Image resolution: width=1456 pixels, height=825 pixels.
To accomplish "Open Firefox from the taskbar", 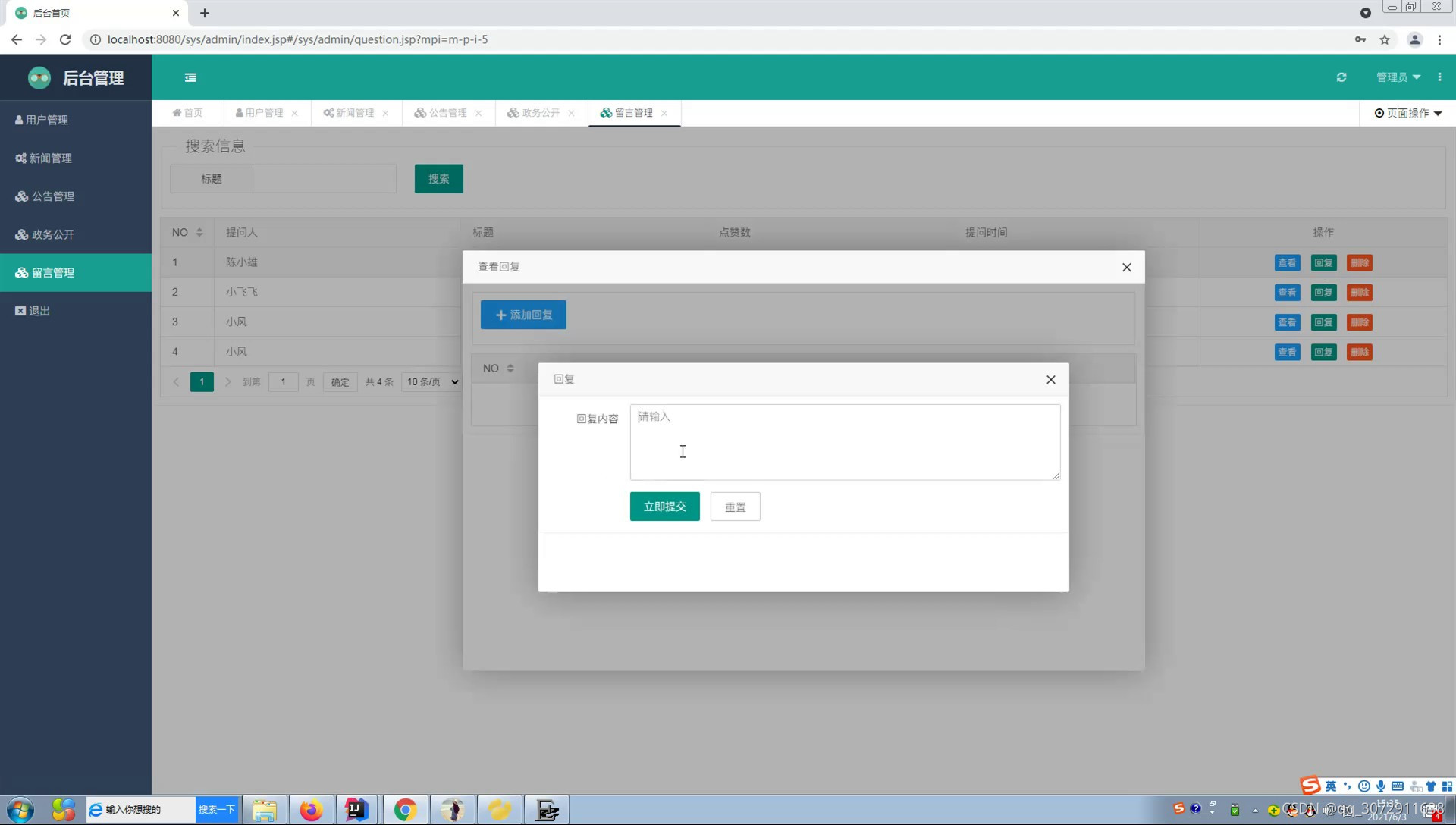I will pyautogui.click(x=311, y=810).
